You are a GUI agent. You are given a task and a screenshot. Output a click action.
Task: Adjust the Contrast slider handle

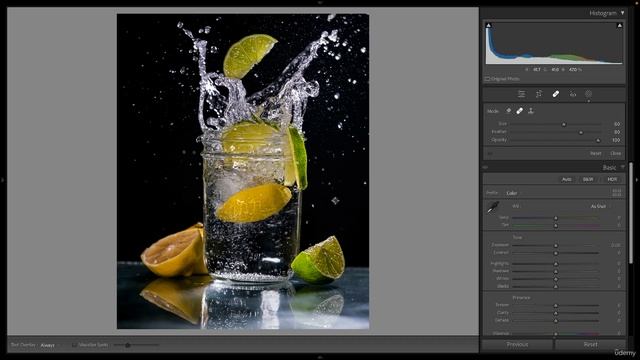tap(556, 253)
